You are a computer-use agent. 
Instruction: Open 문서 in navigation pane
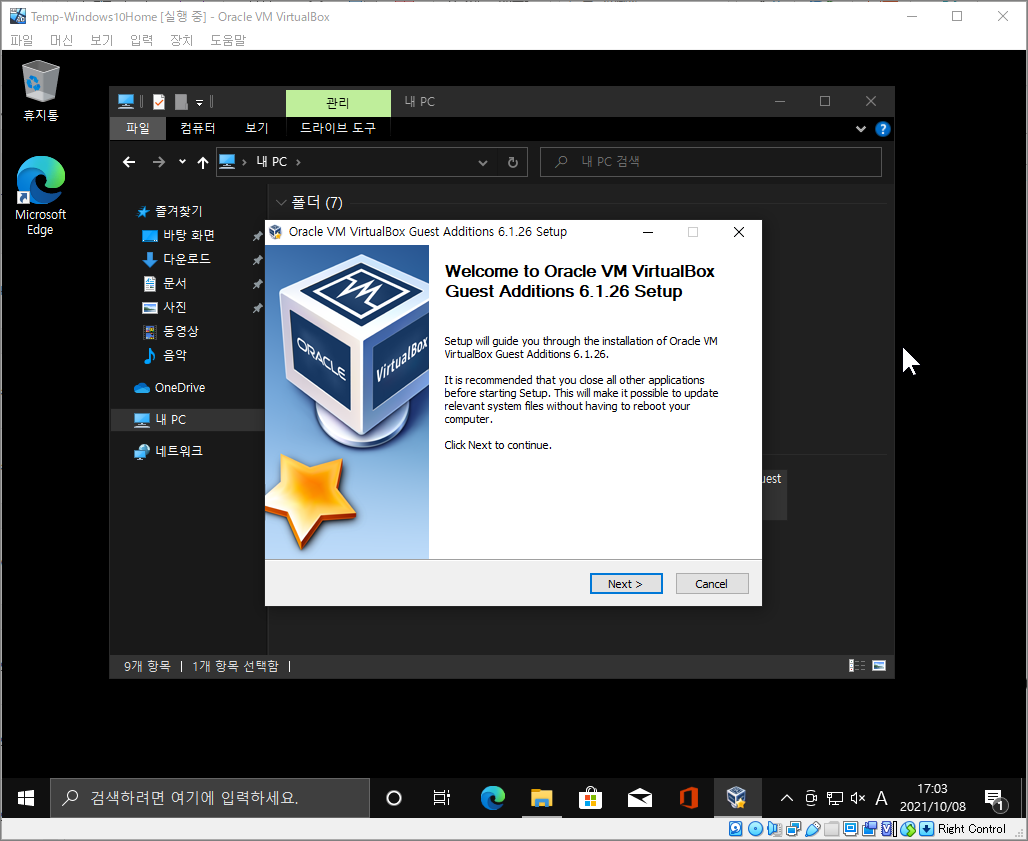point(165,283)
